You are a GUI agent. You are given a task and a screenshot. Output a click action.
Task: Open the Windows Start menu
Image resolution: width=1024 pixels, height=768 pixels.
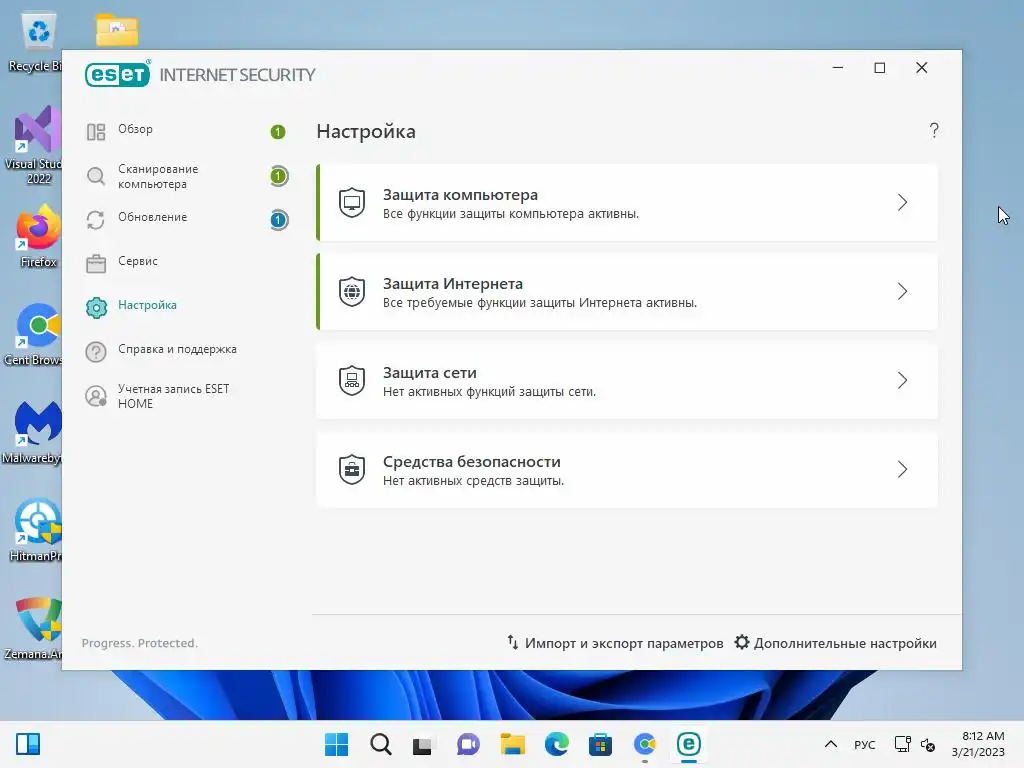pyautogui.click(x=336, y=744)
